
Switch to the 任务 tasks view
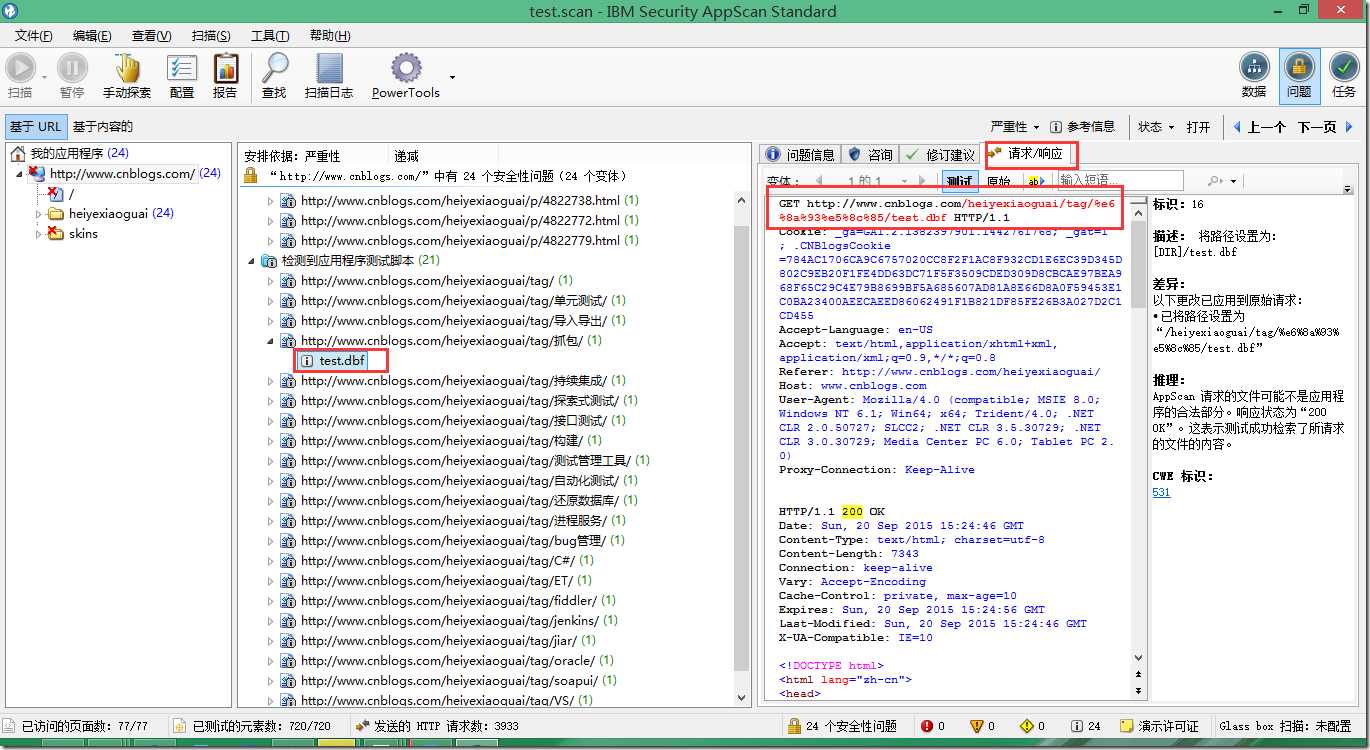point(1344,68)
